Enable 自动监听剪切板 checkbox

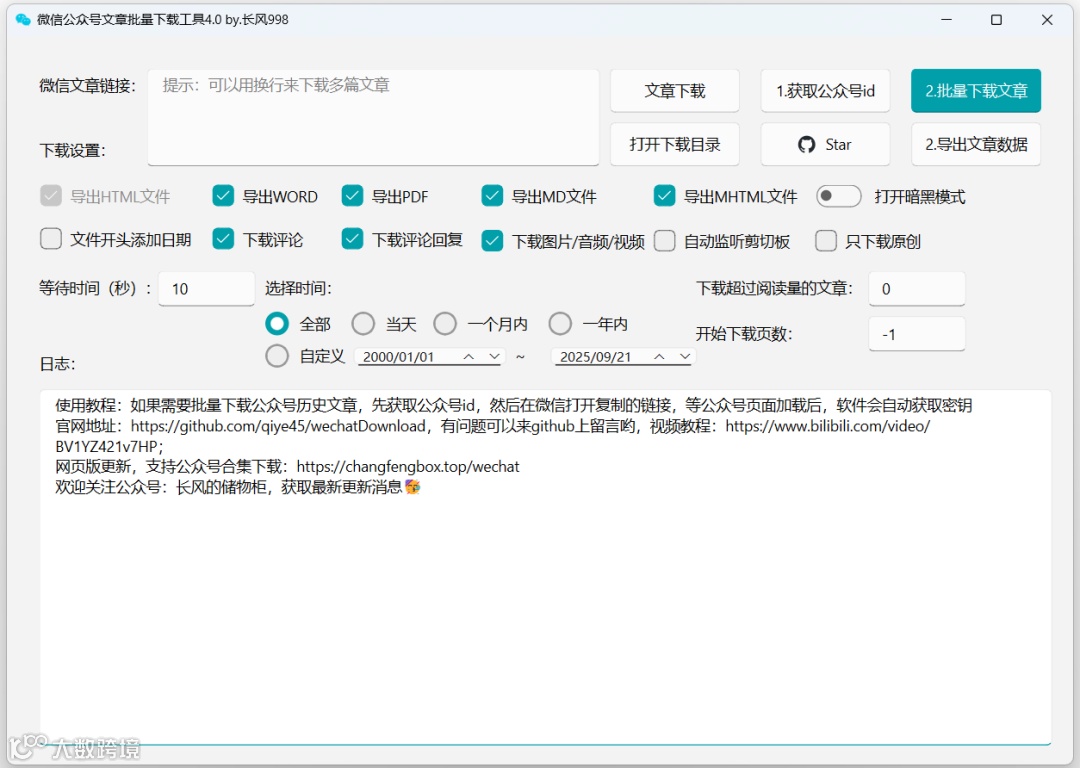[x=664, y=241]
